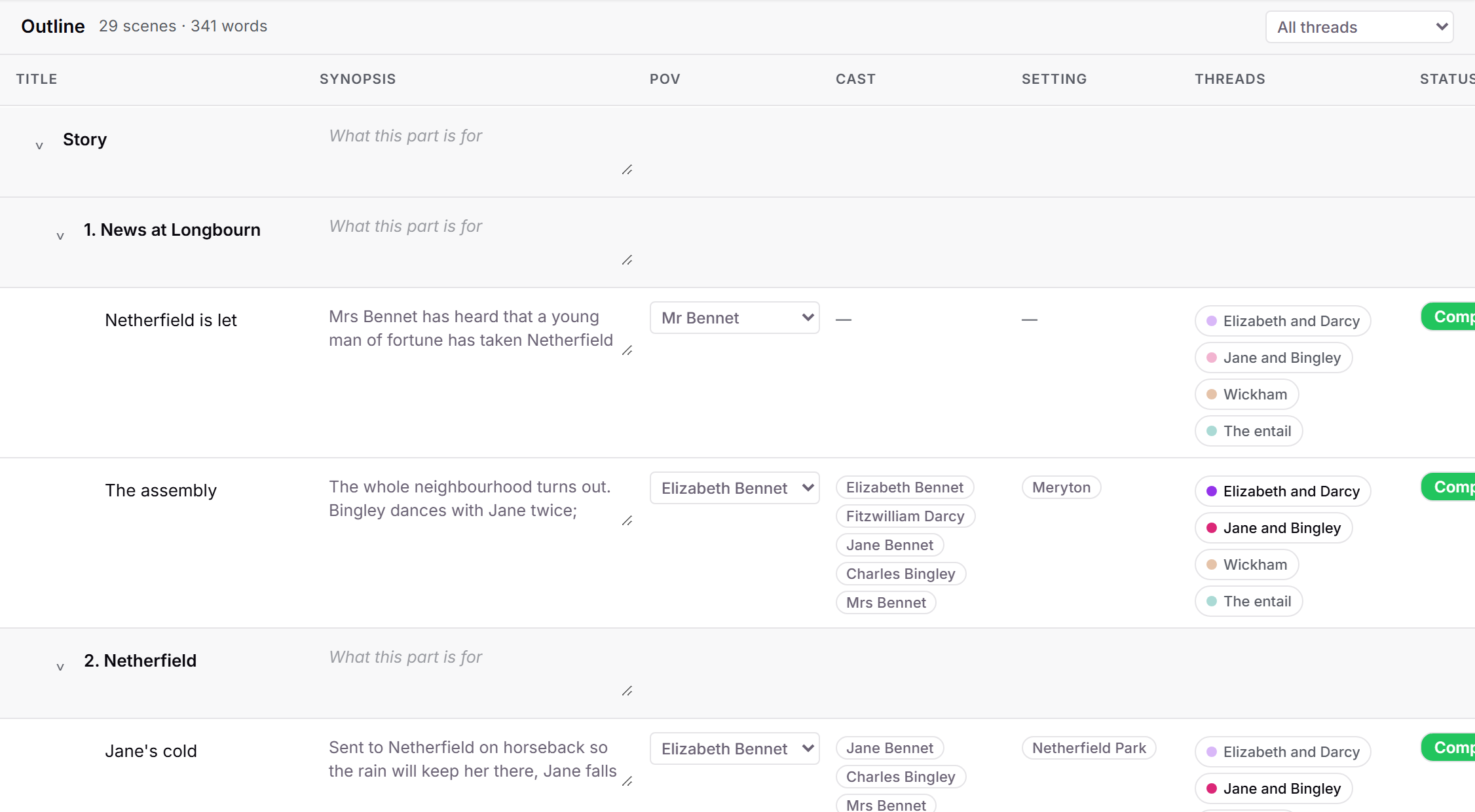Collapse the 1. News at Longbourn part

pyautogui.click(x=60, y=236)
